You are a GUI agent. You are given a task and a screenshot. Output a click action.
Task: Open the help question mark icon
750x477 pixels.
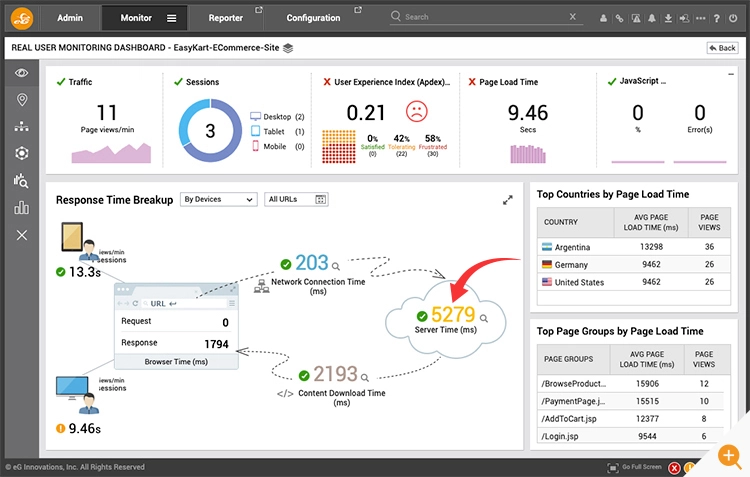click(717, 18)
